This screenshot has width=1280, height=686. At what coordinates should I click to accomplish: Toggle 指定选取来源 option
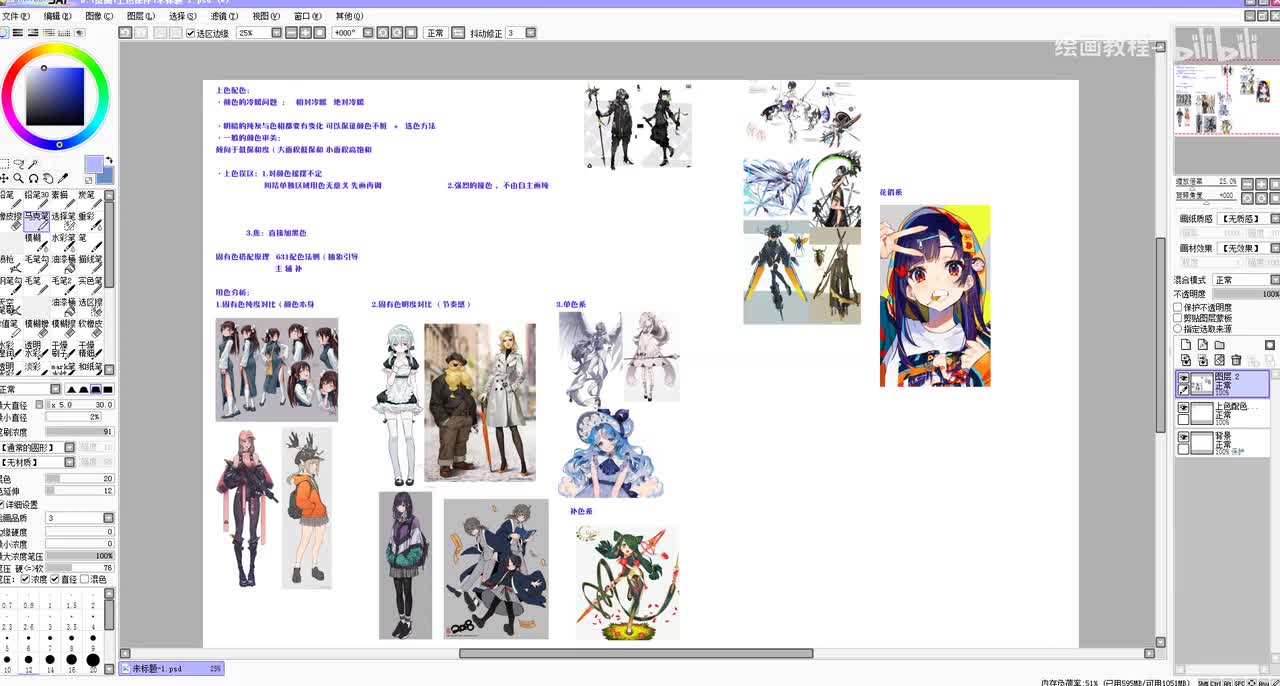coord(1178,329)
